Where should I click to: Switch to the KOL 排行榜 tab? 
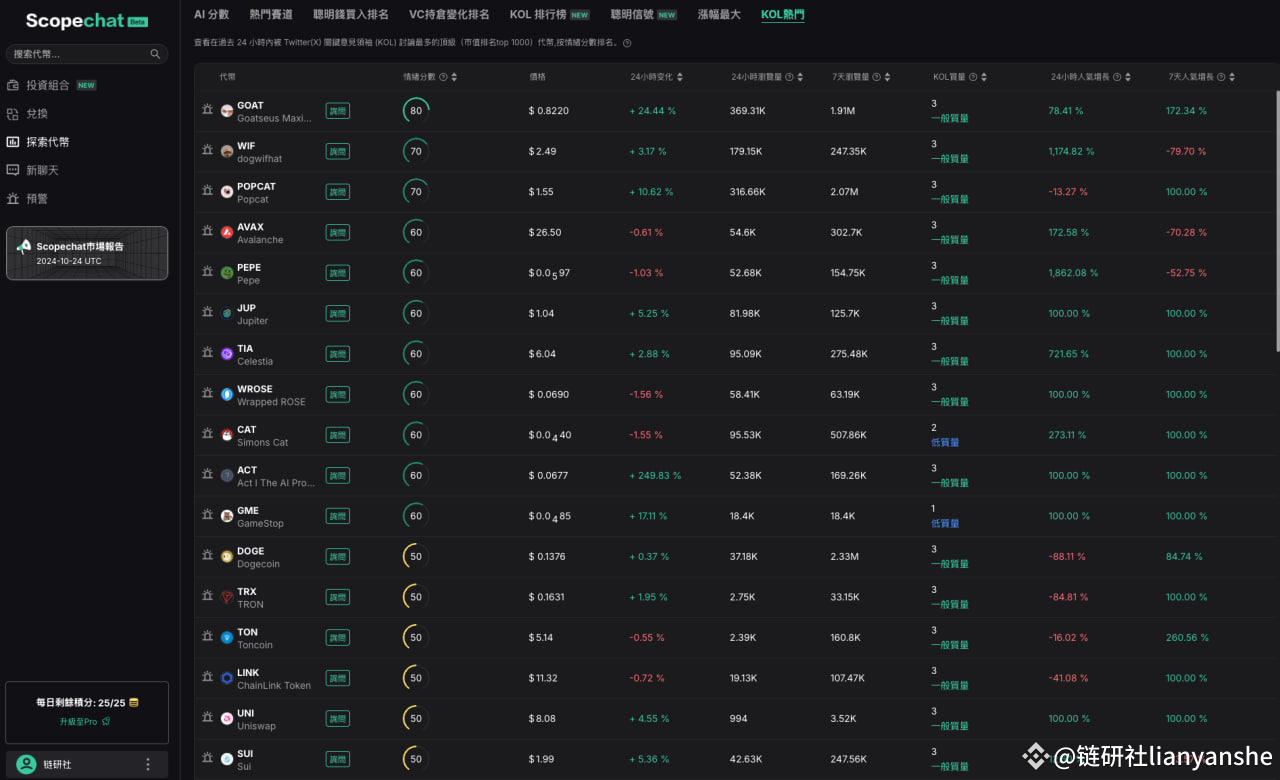point(537,14)
